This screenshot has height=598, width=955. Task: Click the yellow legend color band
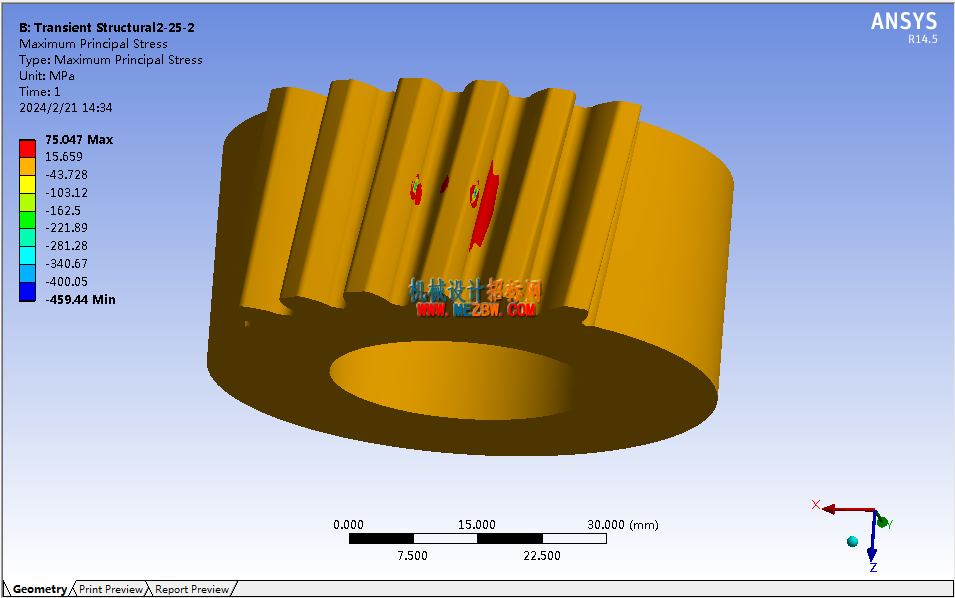pos(27,185)
